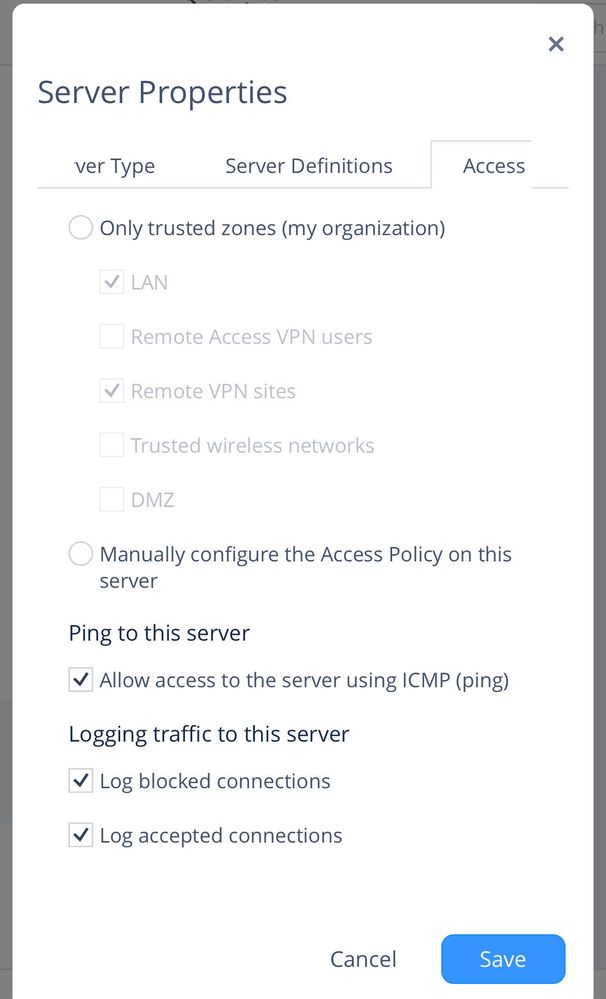
Task: Uncheck Log accepted connections
Action: [x=81, y=835]
